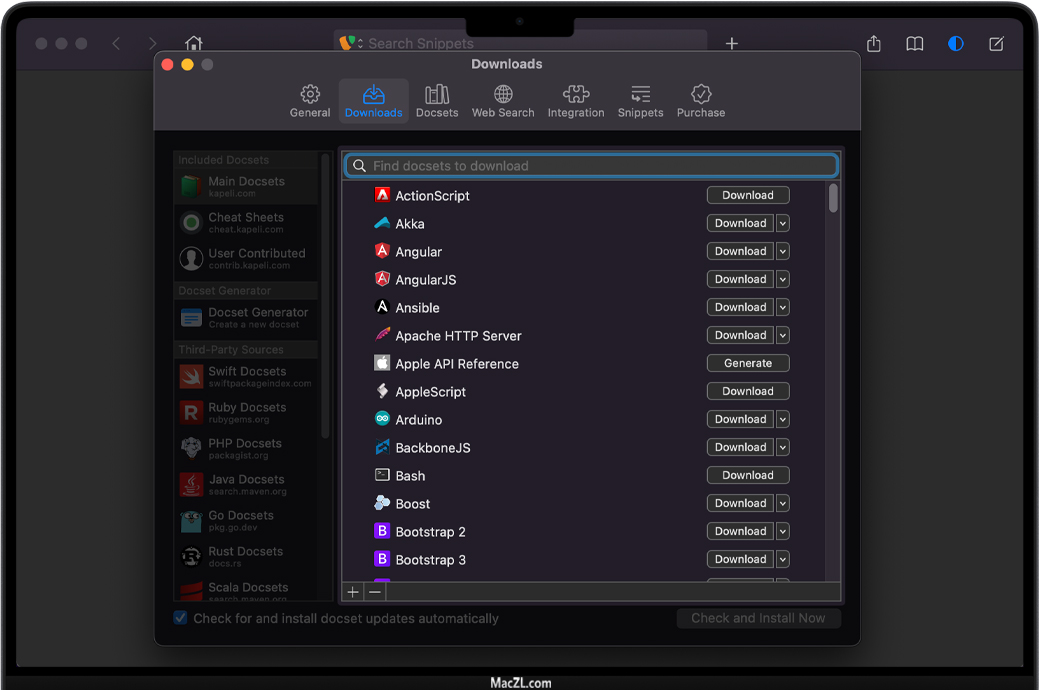This screenshot has height=690, width=1040.
Task: Toggle automatic docset updates checkbox
Action: pyautogui.click(x=181, y=618)
